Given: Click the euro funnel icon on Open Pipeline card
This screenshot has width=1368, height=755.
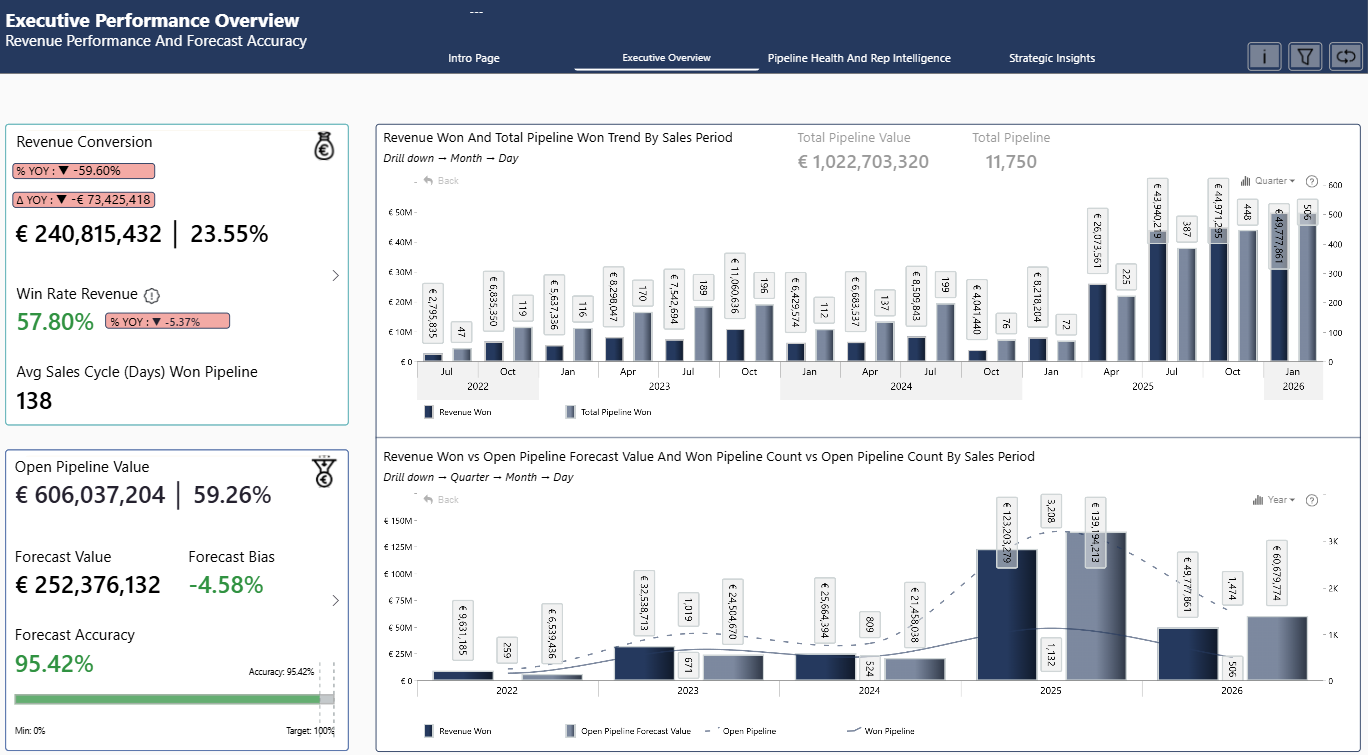Looking at the screenshot, I should [x=323, y=472].
